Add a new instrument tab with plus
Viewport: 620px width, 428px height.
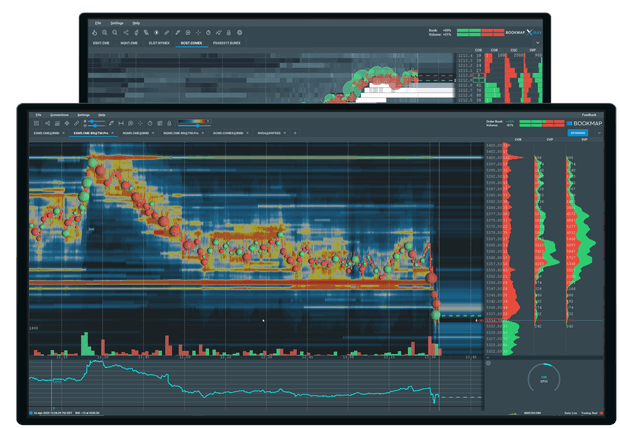coord(295,133)
